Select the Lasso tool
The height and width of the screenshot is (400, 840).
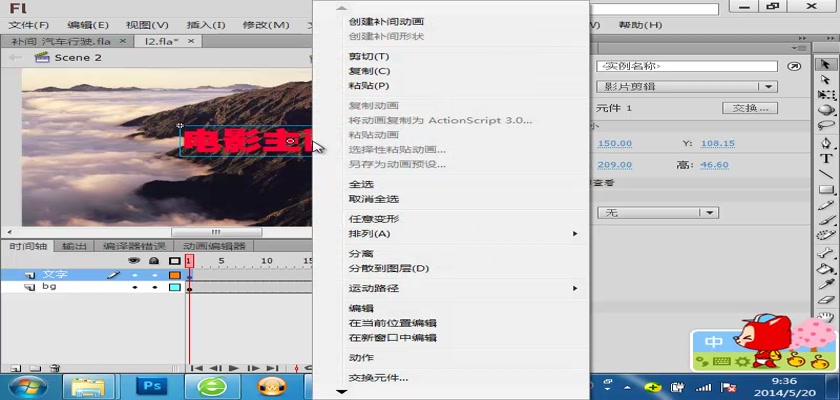[x=826, y=125]
